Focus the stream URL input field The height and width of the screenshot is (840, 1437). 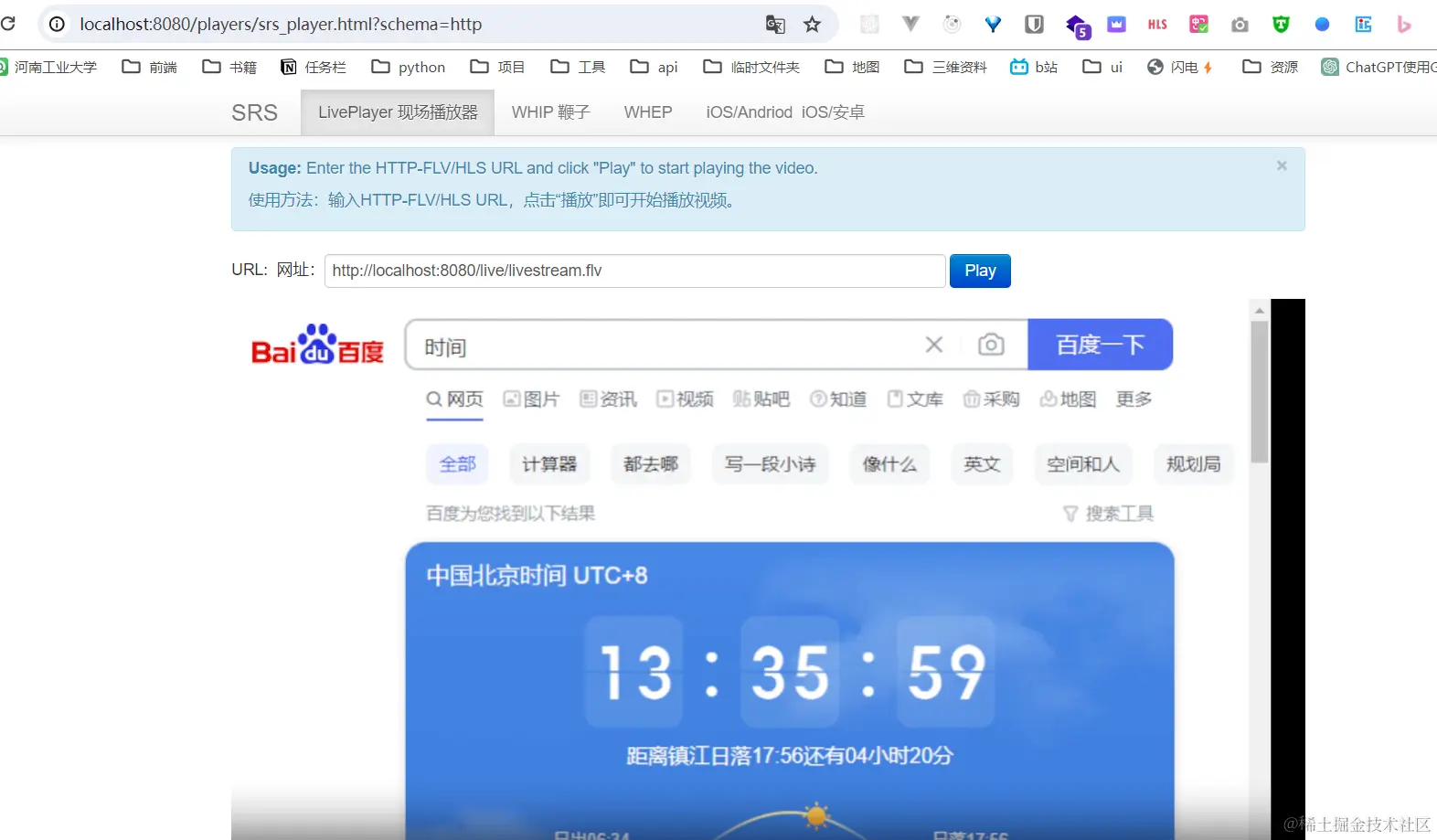635,271
